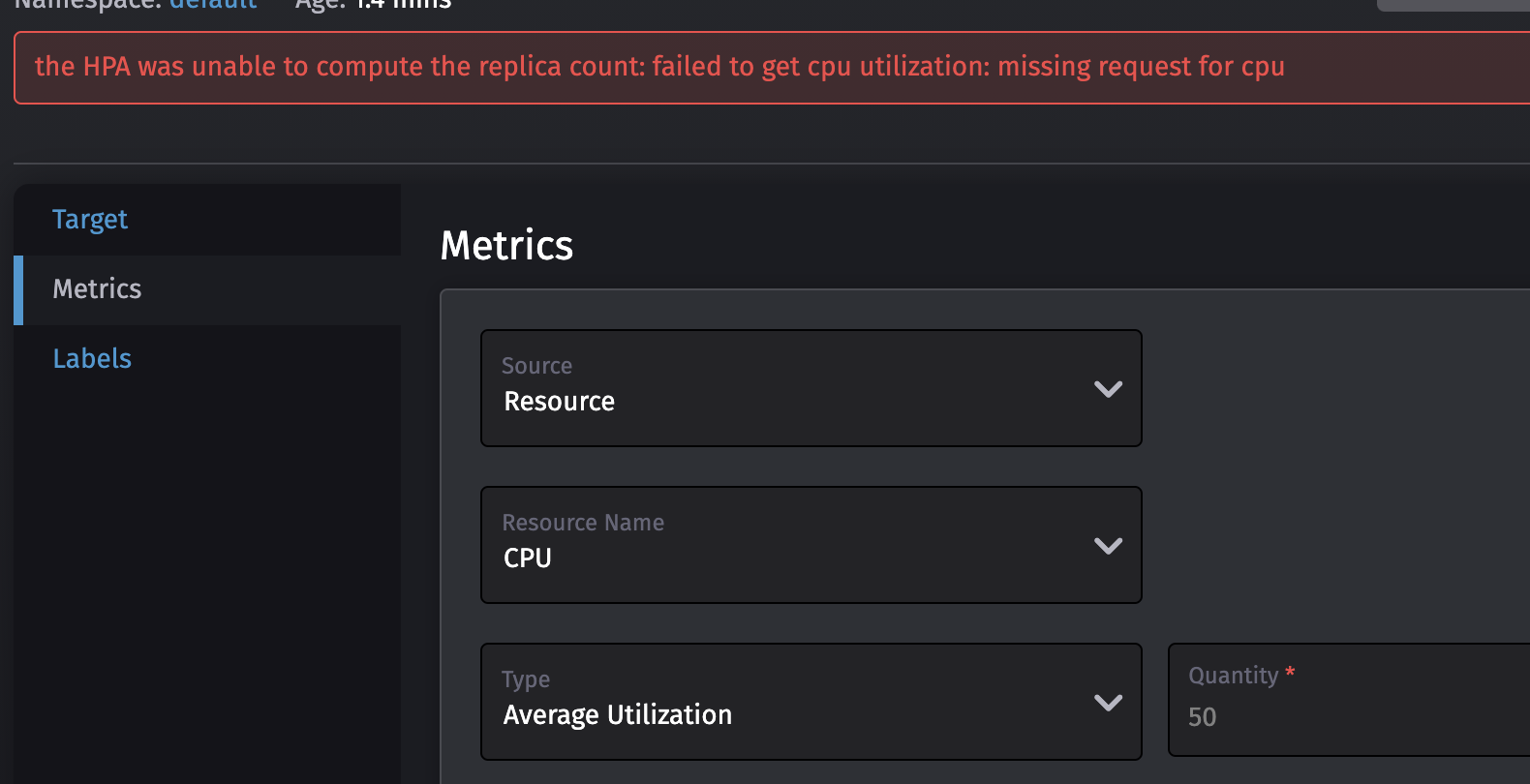Click the Resource Name chevron arrow

[1108, 545]
